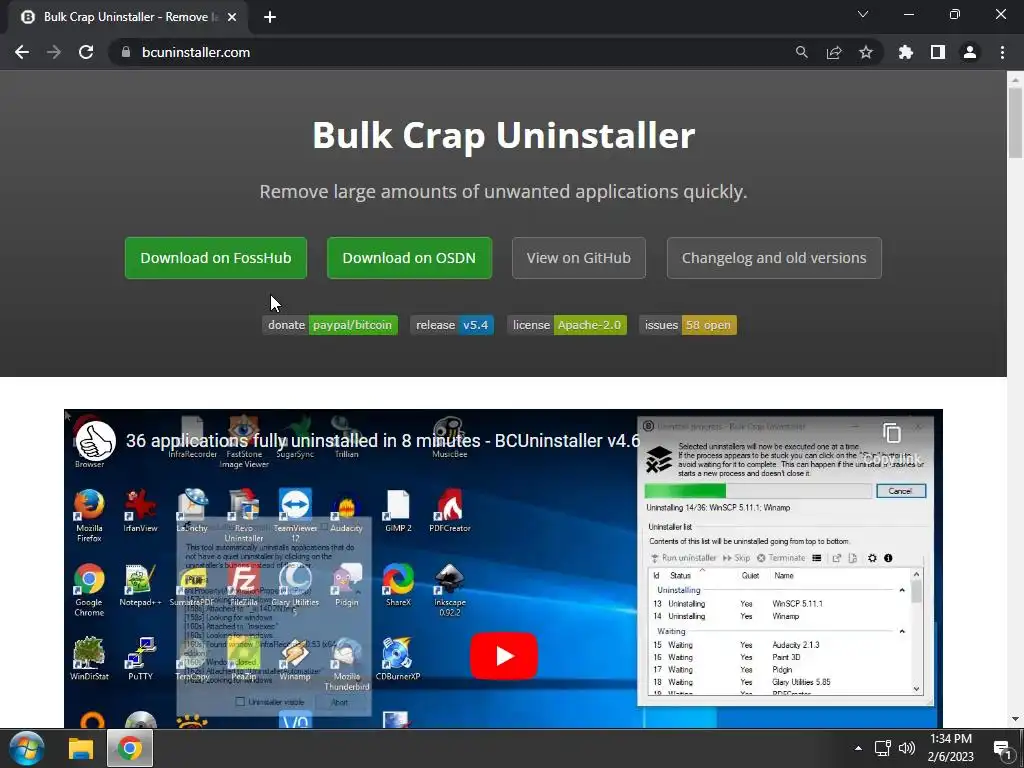The width and height of the screenshot is (1024, 768).
Task: Show hidden system tray icons
Action: click(x=858, y=748)
